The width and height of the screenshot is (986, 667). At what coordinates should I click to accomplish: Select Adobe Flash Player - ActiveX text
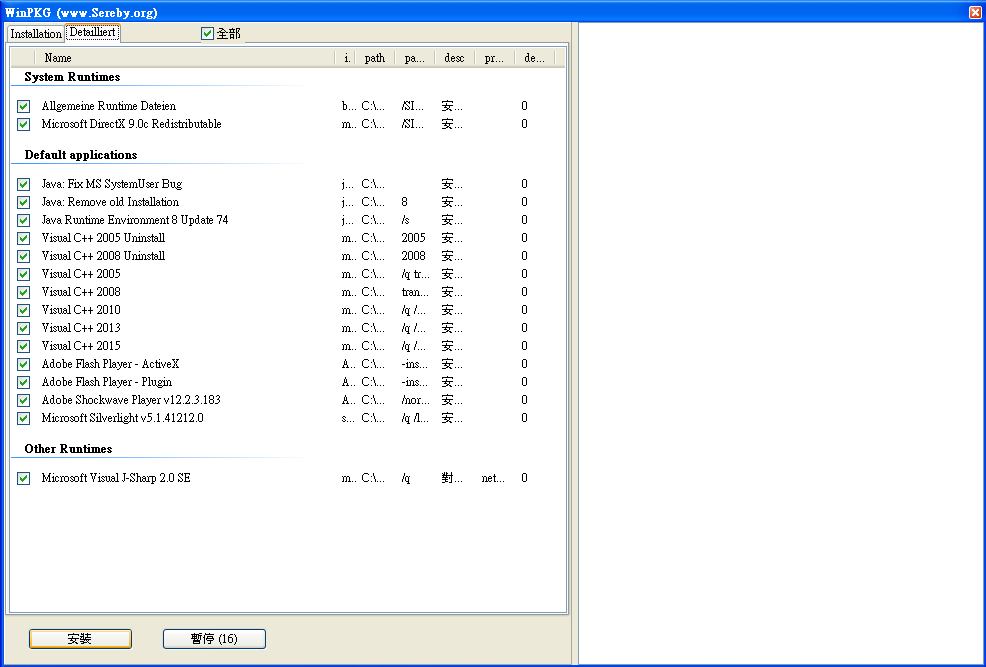tap(111, 364)
